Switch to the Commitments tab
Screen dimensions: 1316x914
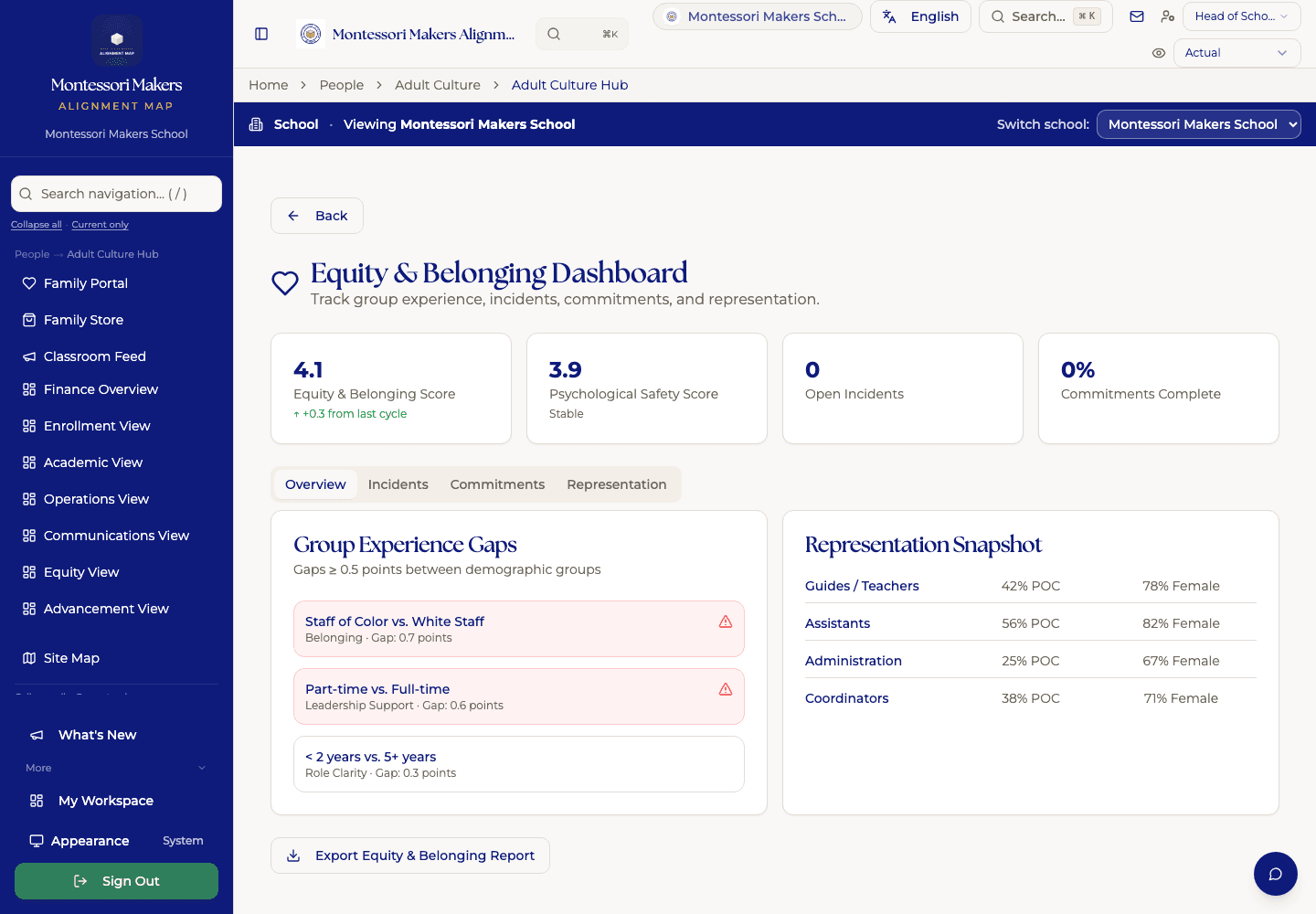click(x=497, y=484)
